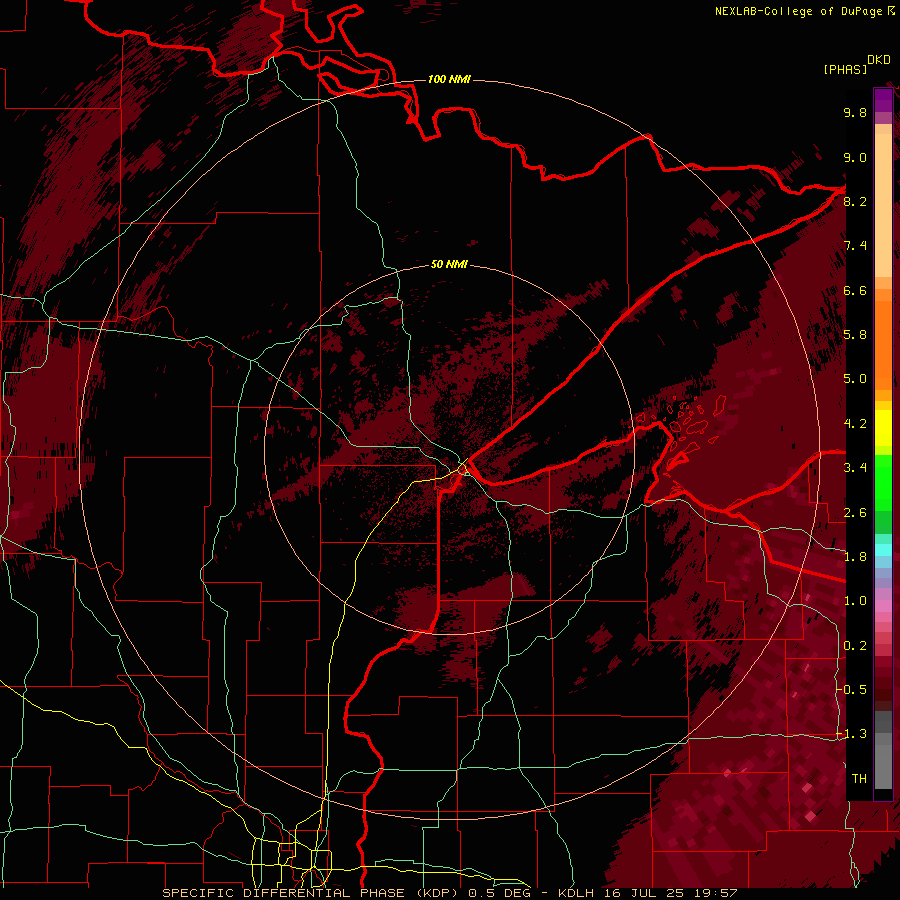Click the 7.4 value on the color scale
This screenshot has height=900, width=900.
pyautogui.click(x=855, y=246)
